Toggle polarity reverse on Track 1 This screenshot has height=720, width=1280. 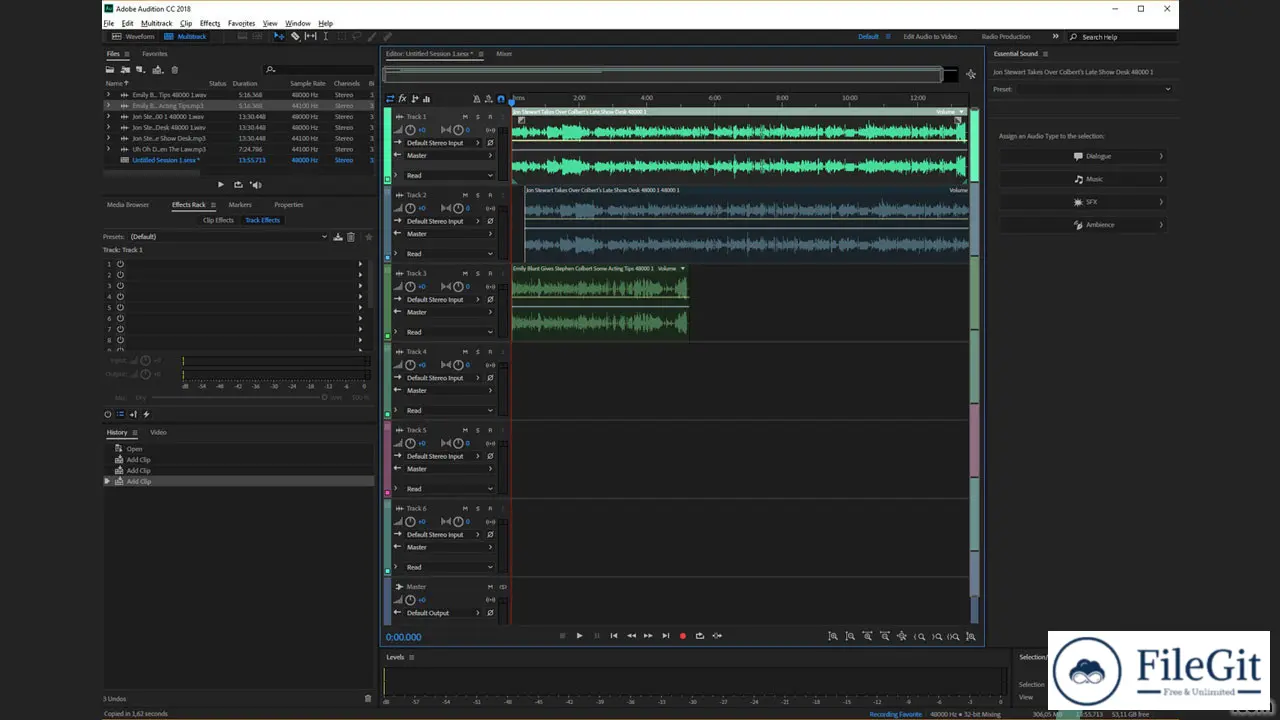[x=490, y=143]
